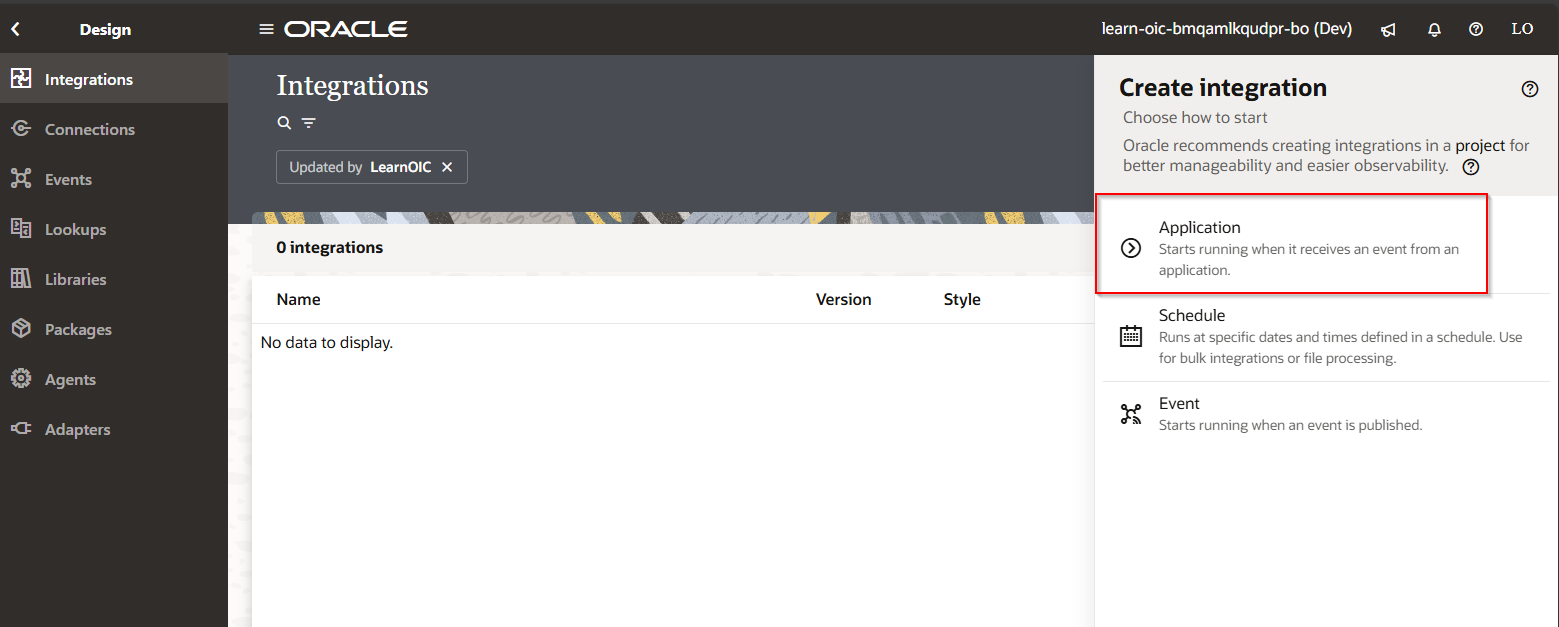Follow the project link in recommendation text
This screenshot has height=627, width=1559.
click(1480, 146)
